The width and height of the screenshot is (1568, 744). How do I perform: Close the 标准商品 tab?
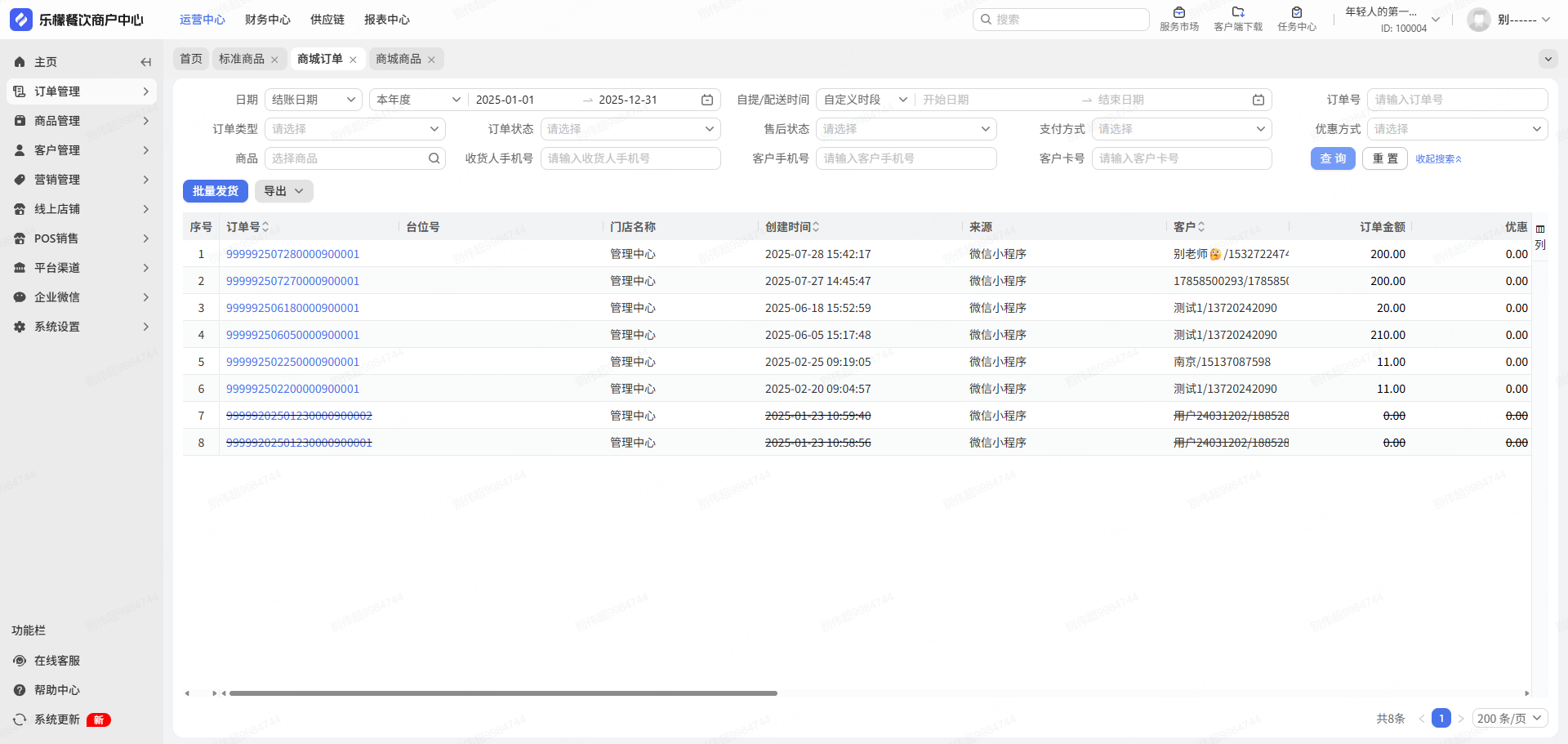click(274, 60)
